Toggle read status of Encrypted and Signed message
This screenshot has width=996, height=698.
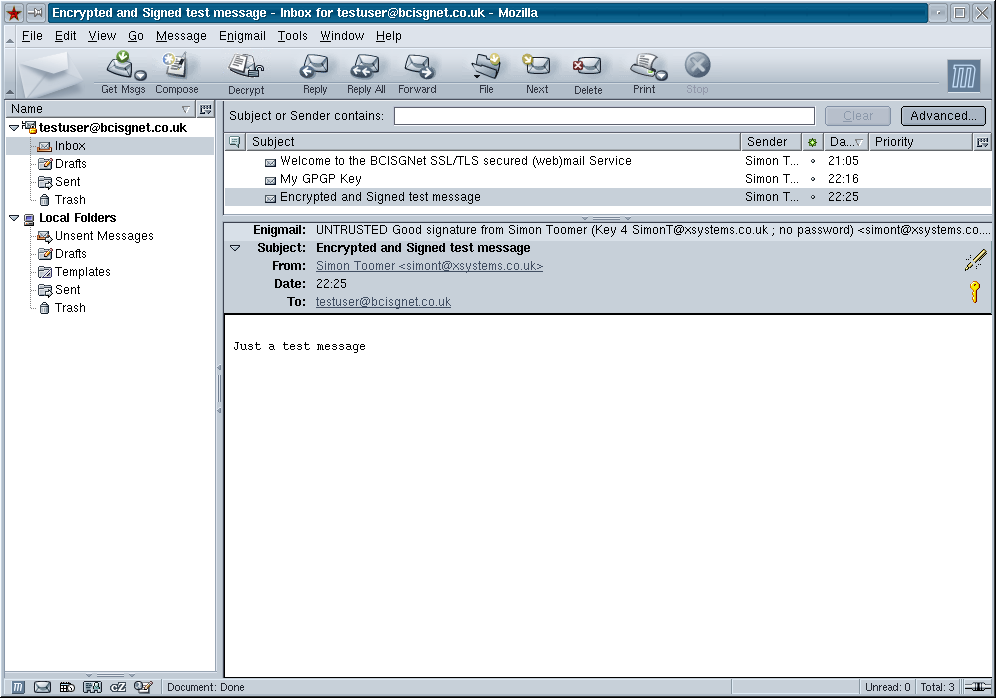812,197
